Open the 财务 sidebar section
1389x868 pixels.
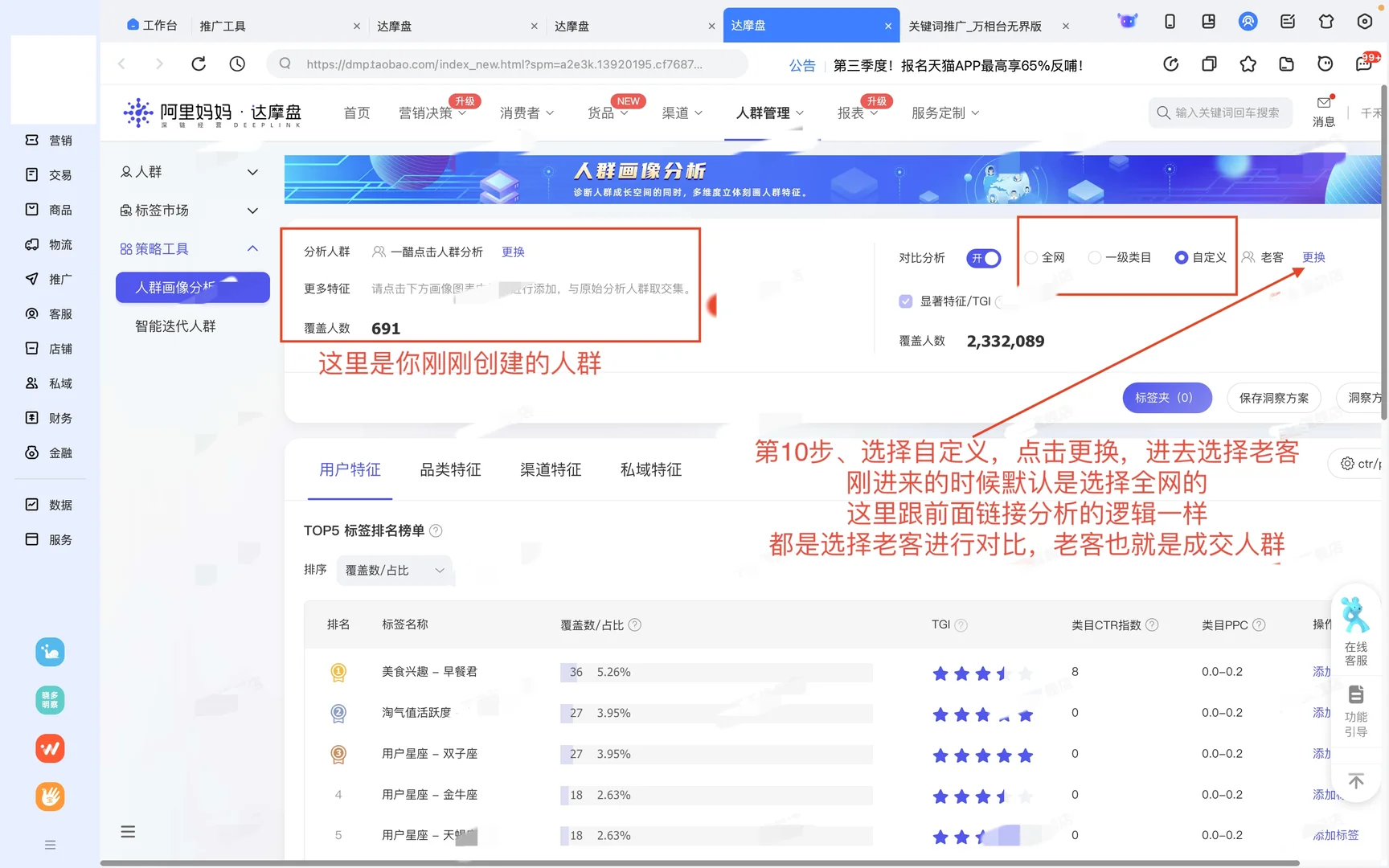point(50,418)
